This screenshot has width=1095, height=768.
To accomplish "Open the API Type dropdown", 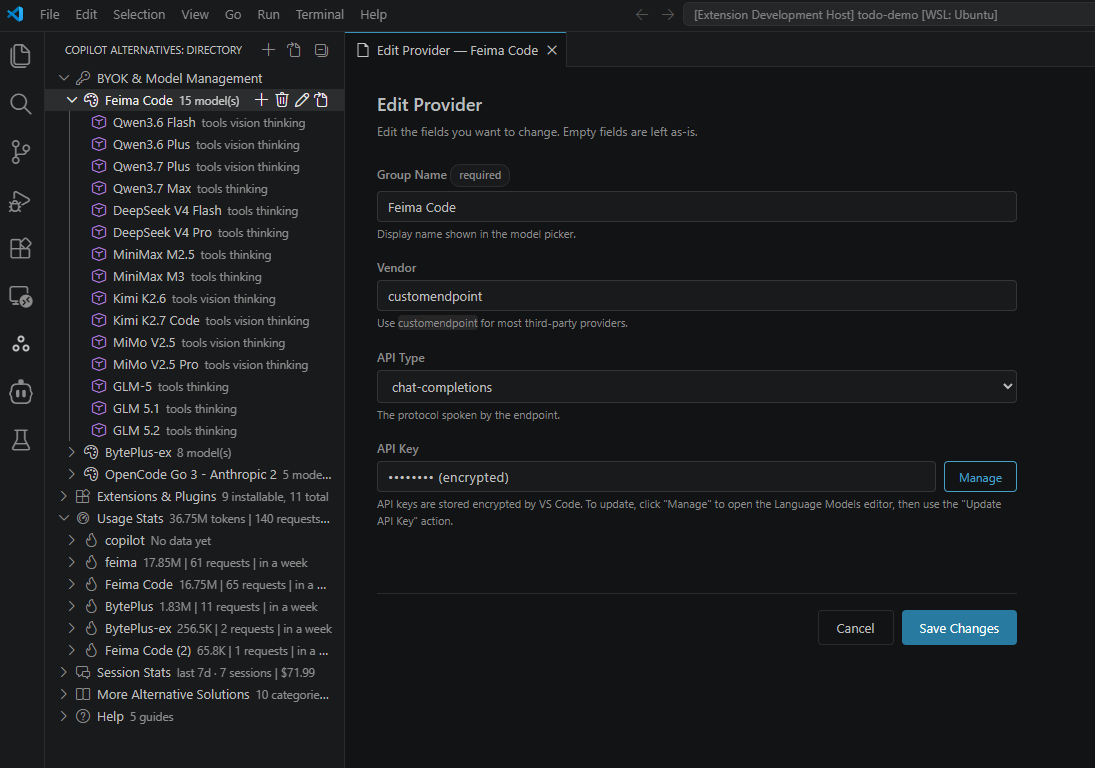I will coord(696,387).
